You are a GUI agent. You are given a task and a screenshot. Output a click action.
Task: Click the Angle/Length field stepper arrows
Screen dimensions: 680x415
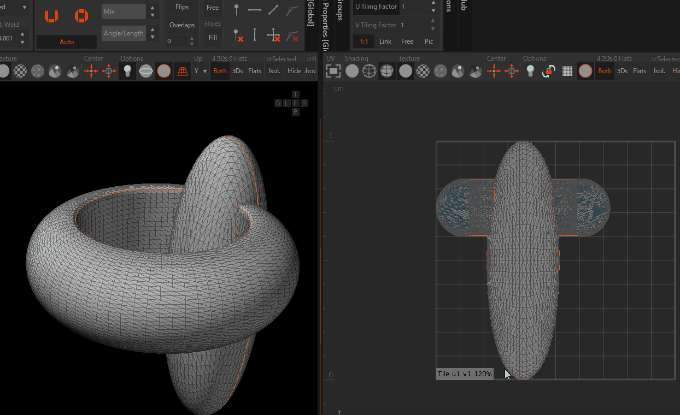(x=152, y=33)
